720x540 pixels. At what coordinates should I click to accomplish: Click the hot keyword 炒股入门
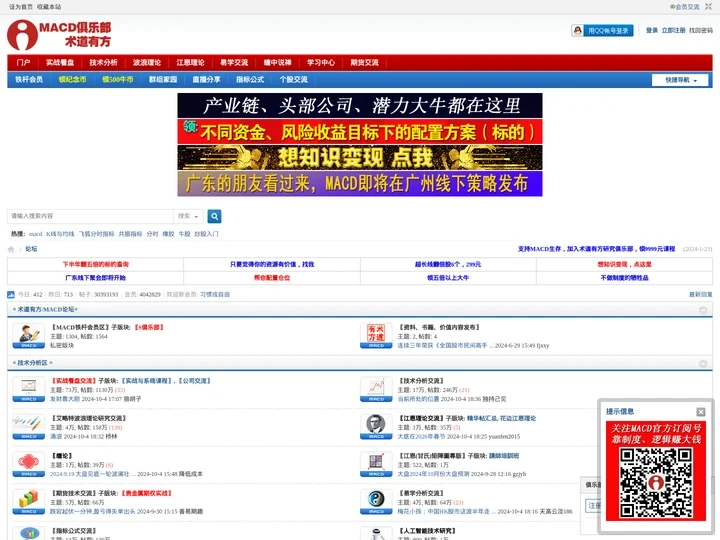click(x=206, y=234)
